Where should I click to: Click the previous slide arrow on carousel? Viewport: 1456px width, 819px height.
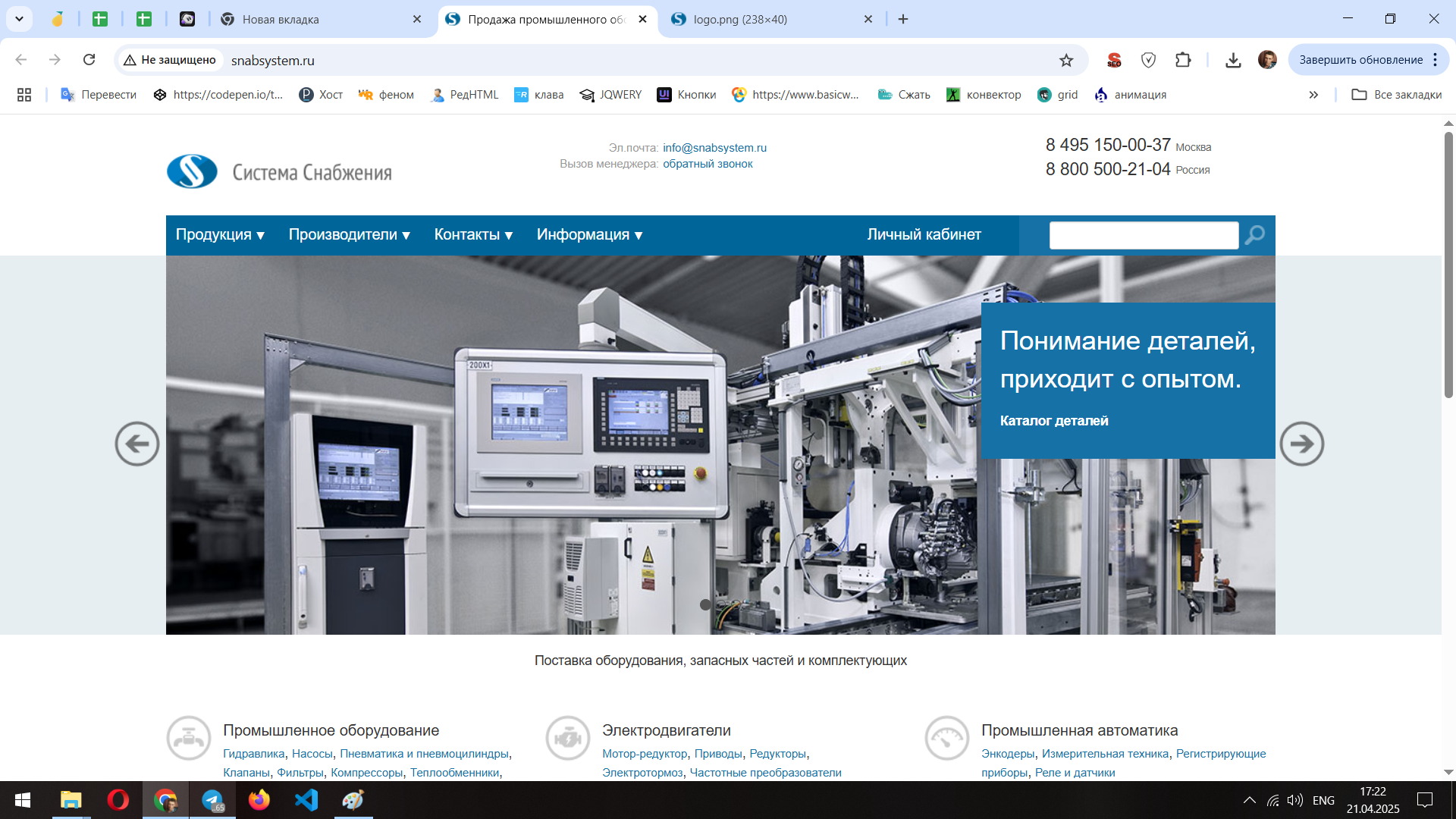(x=137, y=444)
